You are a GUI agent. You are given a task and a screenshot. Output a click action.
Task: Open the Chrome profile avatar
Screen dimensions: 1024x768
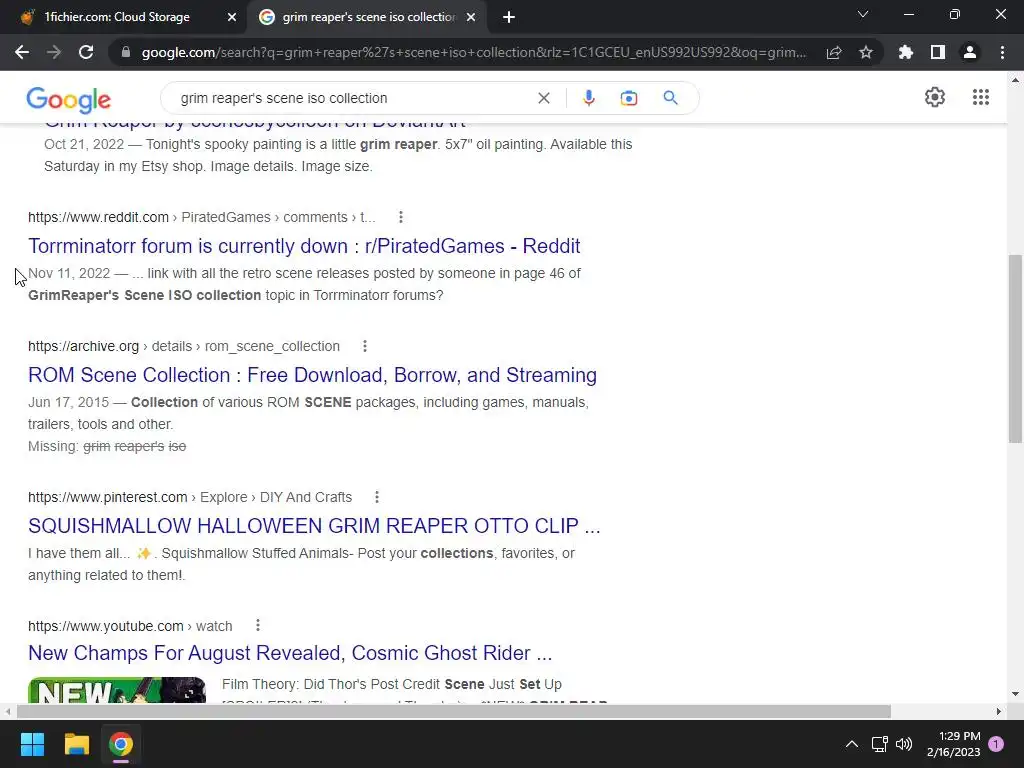click(x=970, y=52)
